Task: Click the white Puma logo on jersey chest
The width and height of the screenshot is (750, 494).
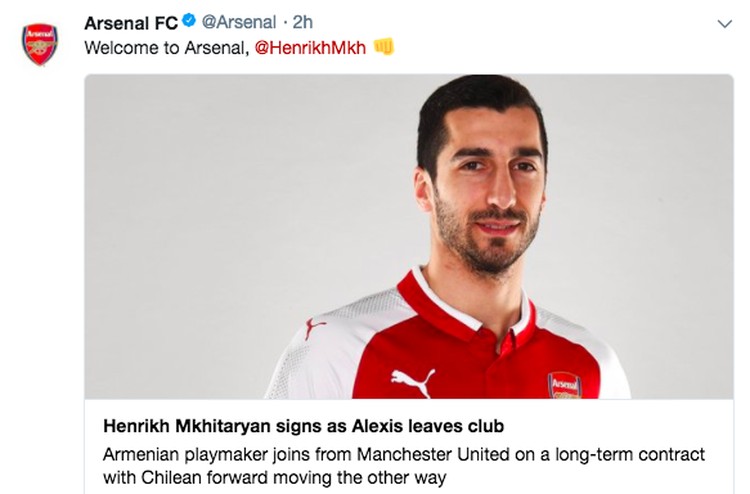Action: tap(413, 381)
